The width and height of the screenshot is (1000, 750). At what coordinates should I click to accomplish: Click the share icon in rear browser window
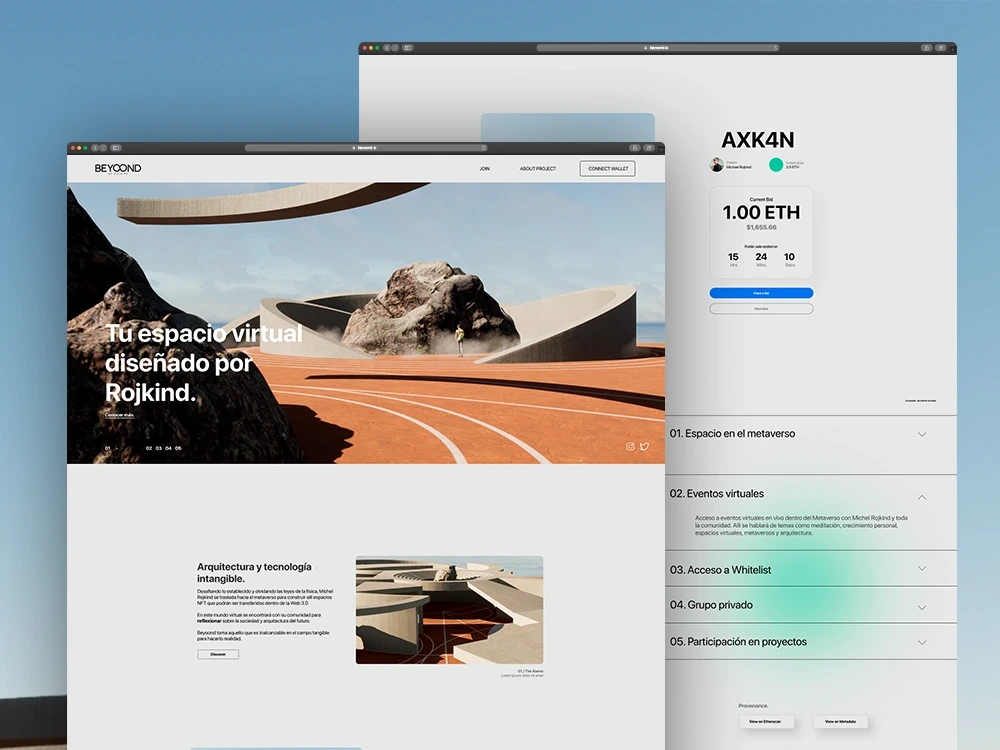tap(926, 48)
